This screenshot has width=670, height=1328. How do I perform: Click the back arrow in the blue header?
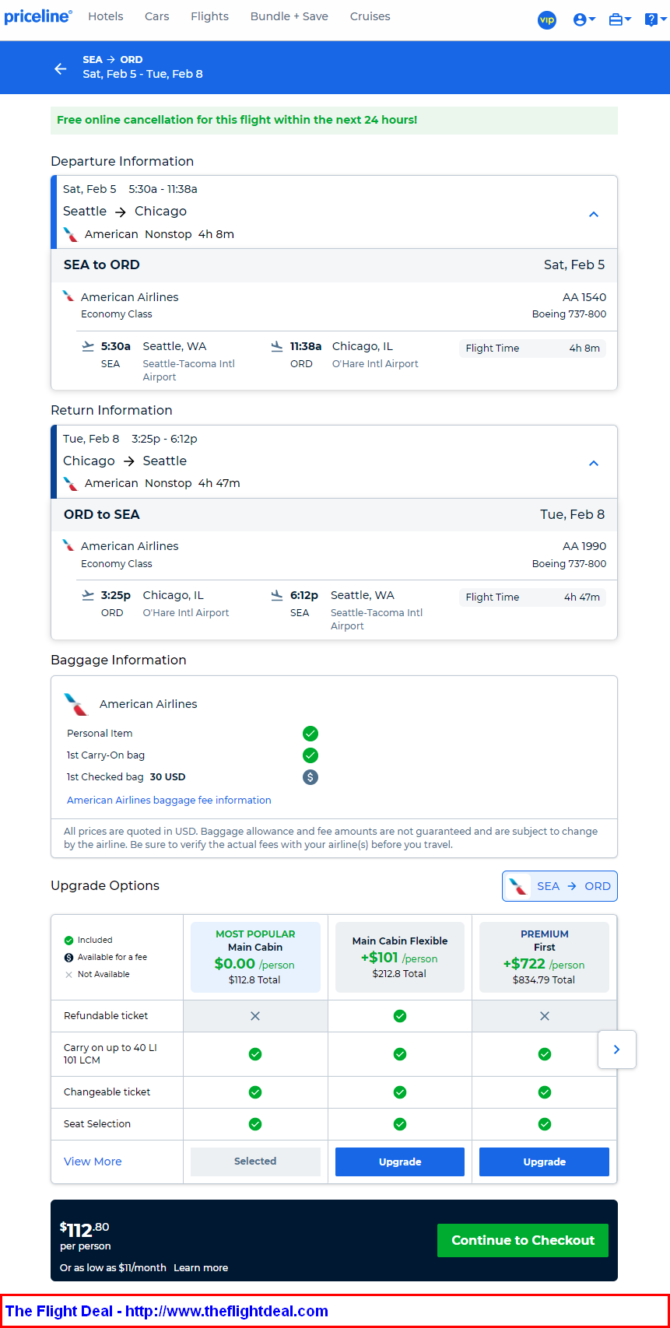[60, 68]
